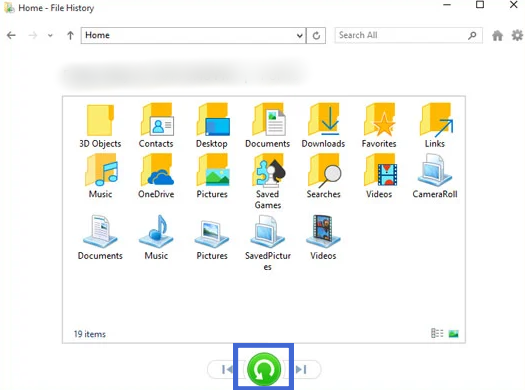Select the CameraRoll library
525x390 pixels.
[435, 176]
